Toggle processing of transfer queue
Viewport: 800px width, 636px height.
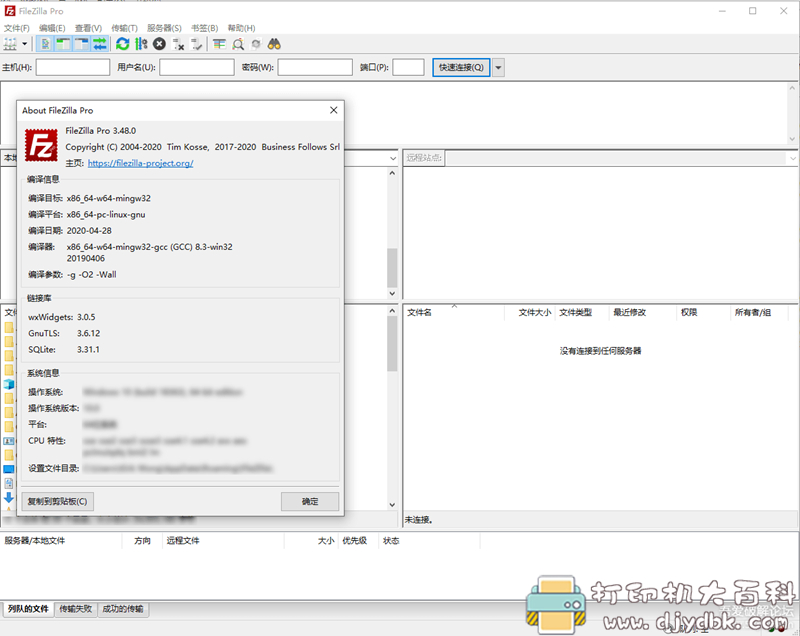click(141, 44)
